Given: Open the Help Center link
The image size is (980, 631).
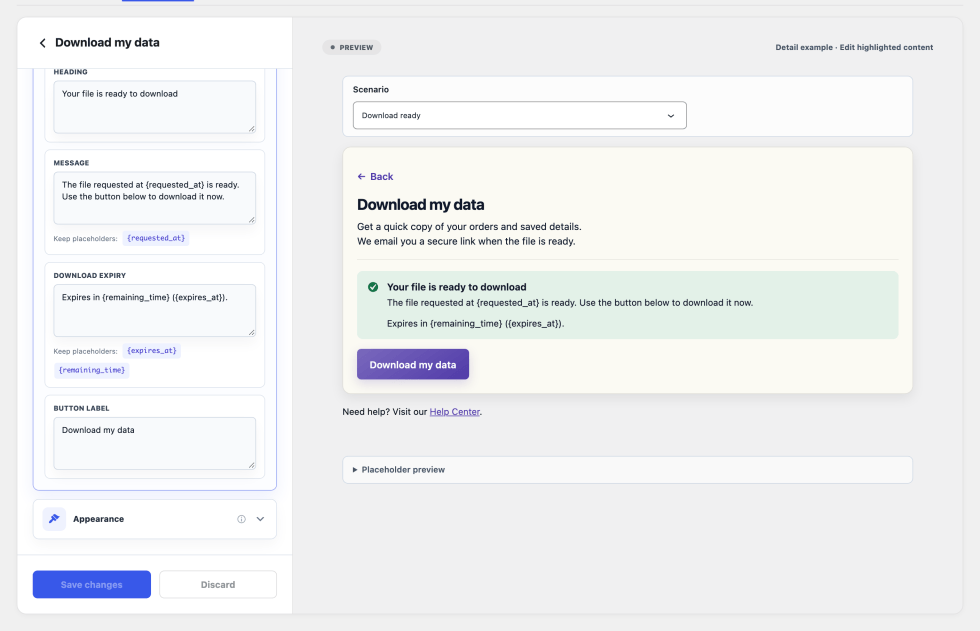Looking at the screenshot, I should [454, 412].
